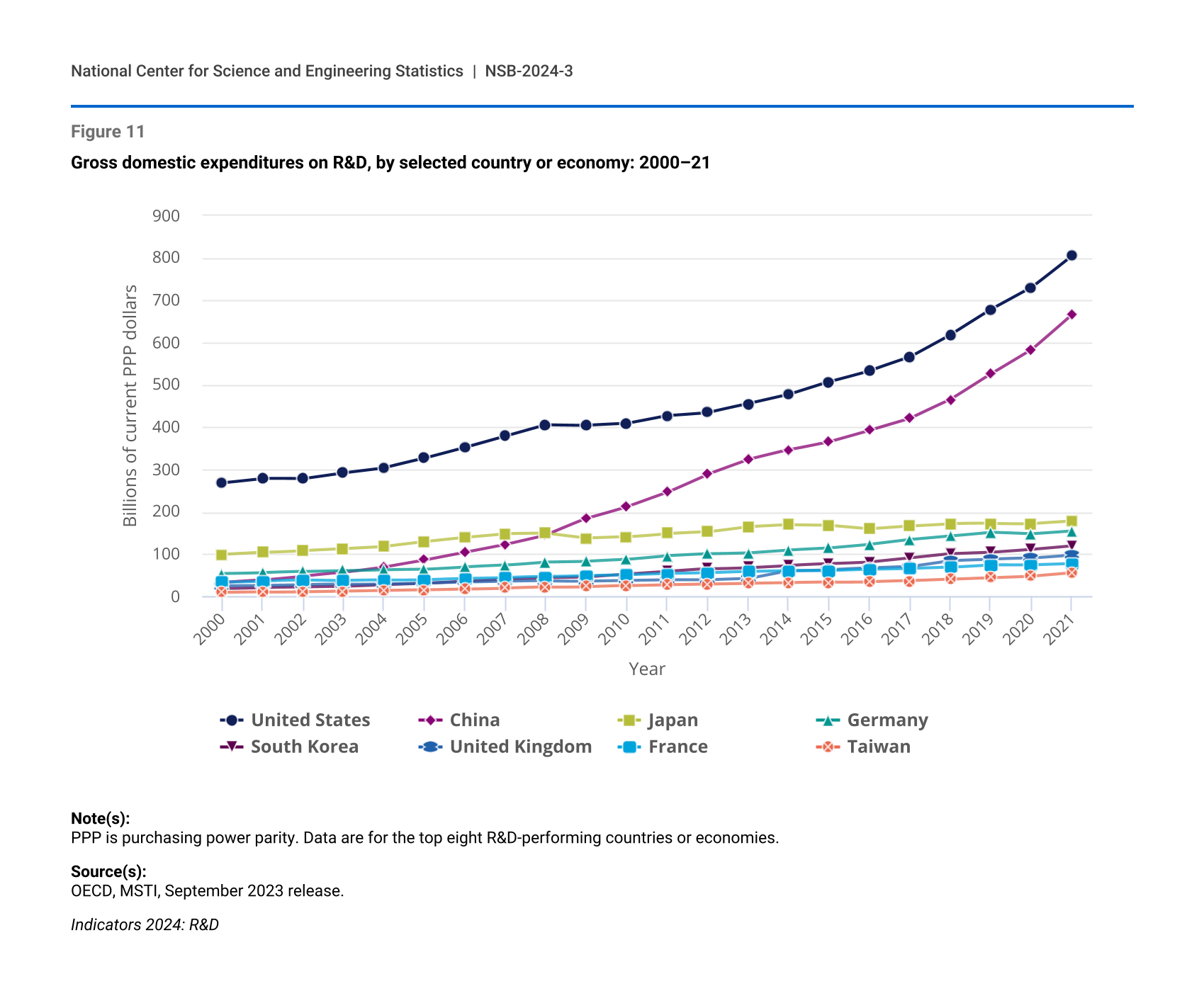
Task: Click the NSB-2024-3 report number
Action: (529, 71)
